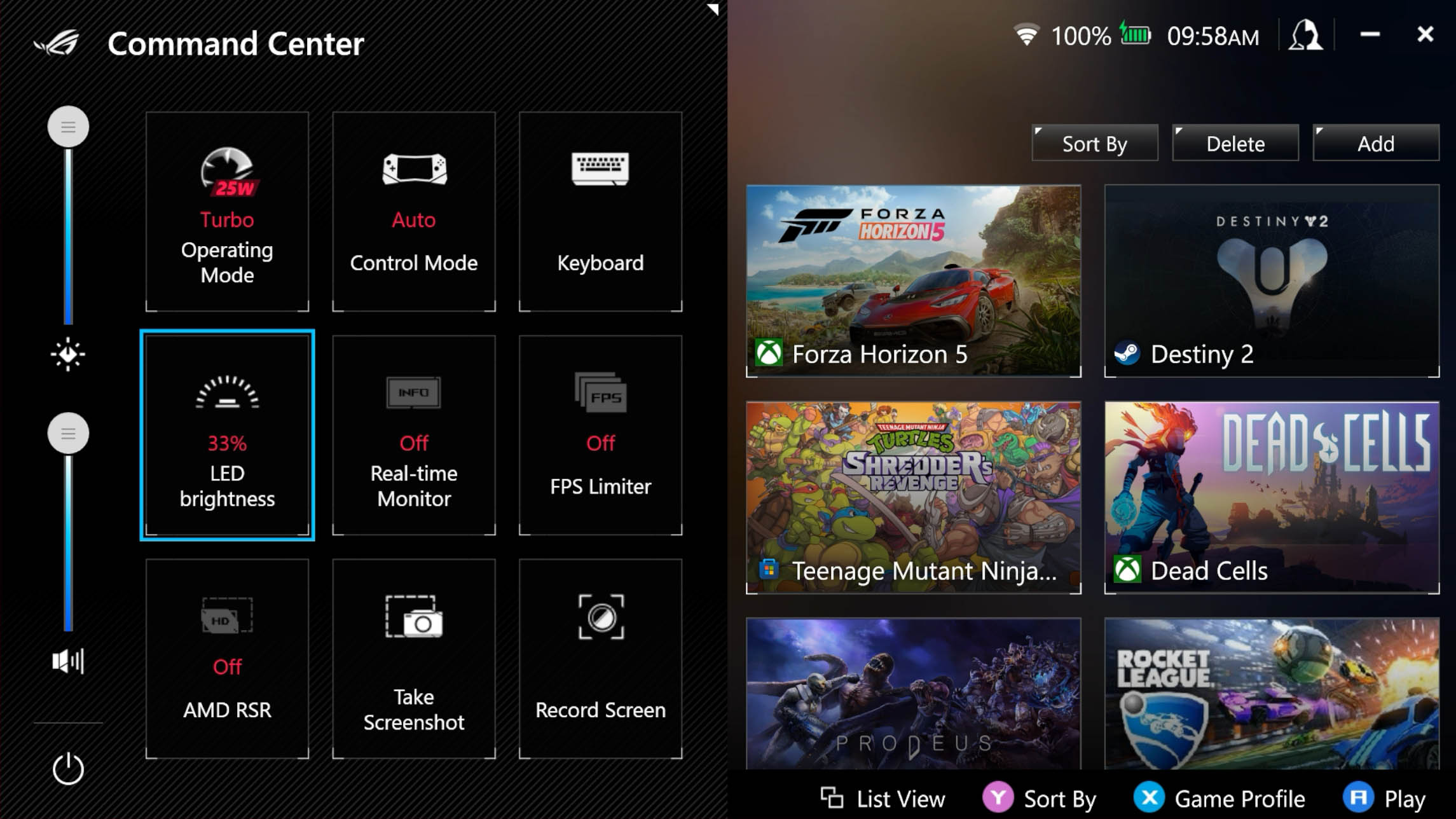The width and height of the screenshot is (1456, 819).
Task: Toggle FPS Limiter off switch
Action: 600,434
